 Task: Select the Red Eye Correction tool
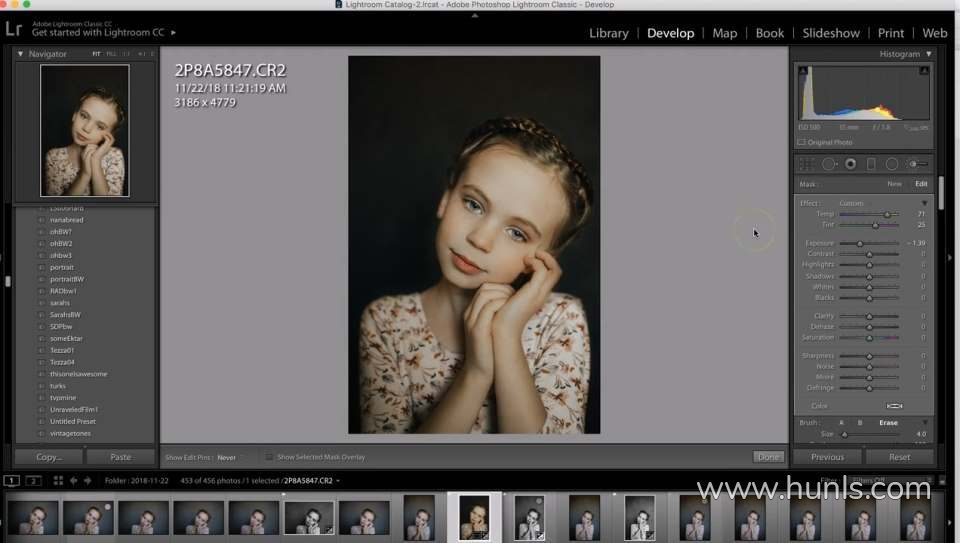pos(850,164)
